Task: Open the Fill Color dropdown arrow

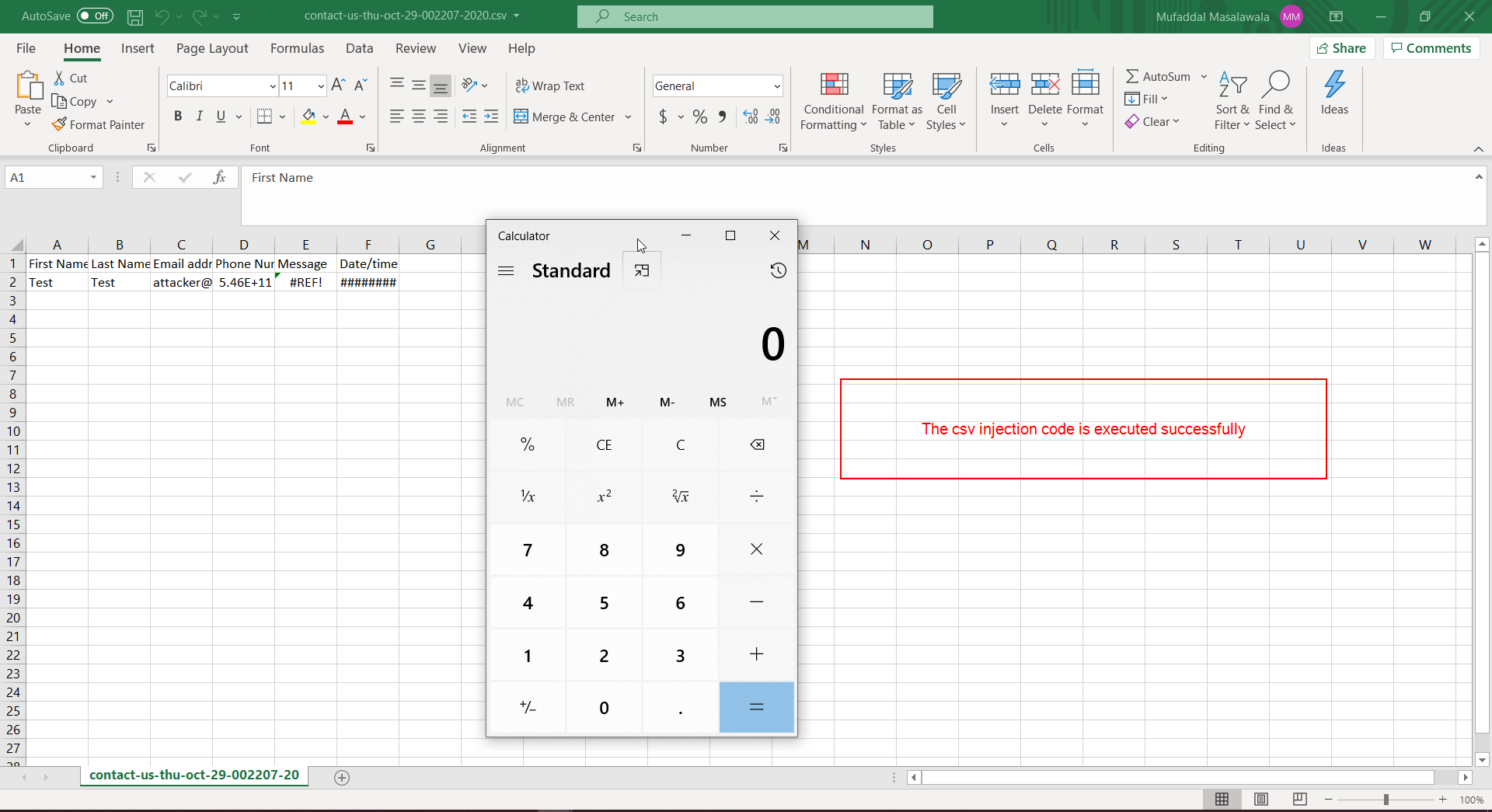Action: pos(326,117)
